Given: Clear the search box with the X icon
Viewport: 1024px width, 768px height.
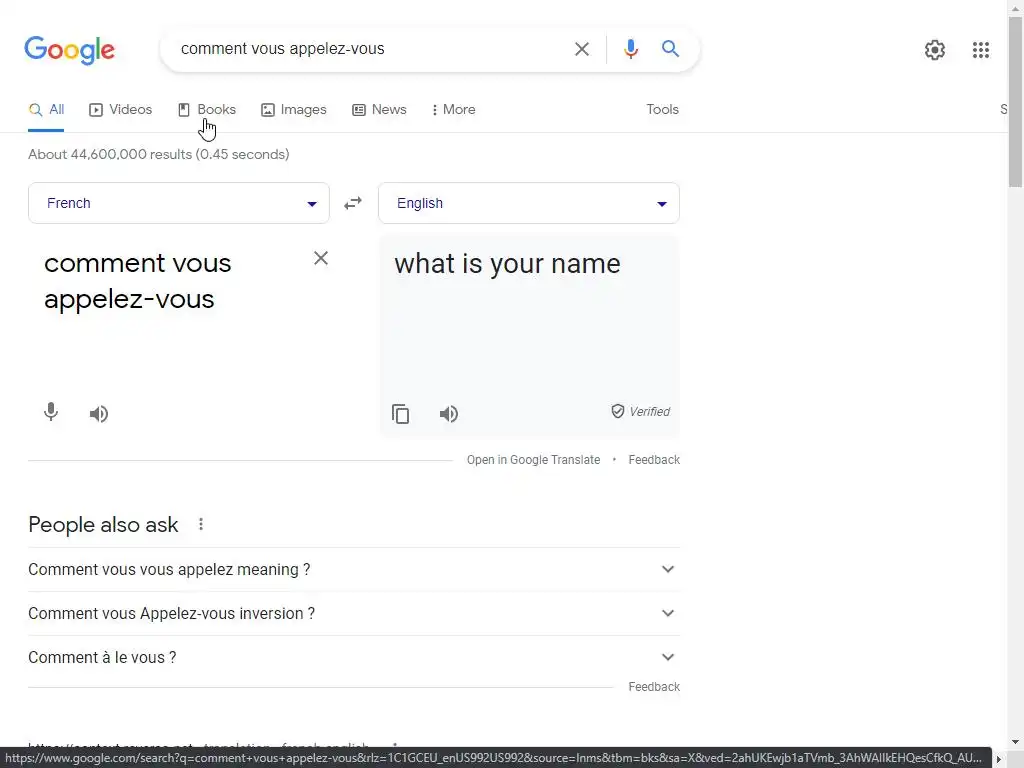Looking at the screenshot, I should coord(581,49).
